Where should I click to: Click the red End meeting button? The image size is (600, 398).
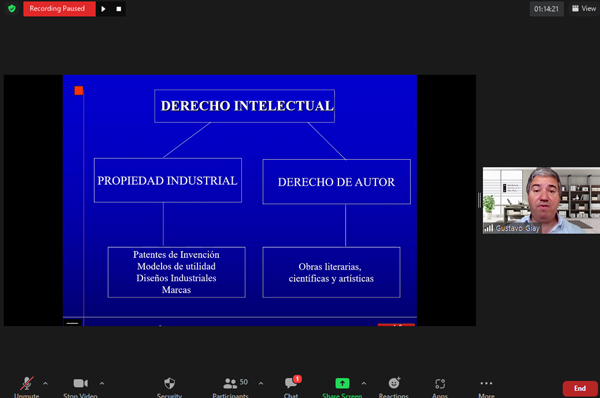tap(580, 388)
